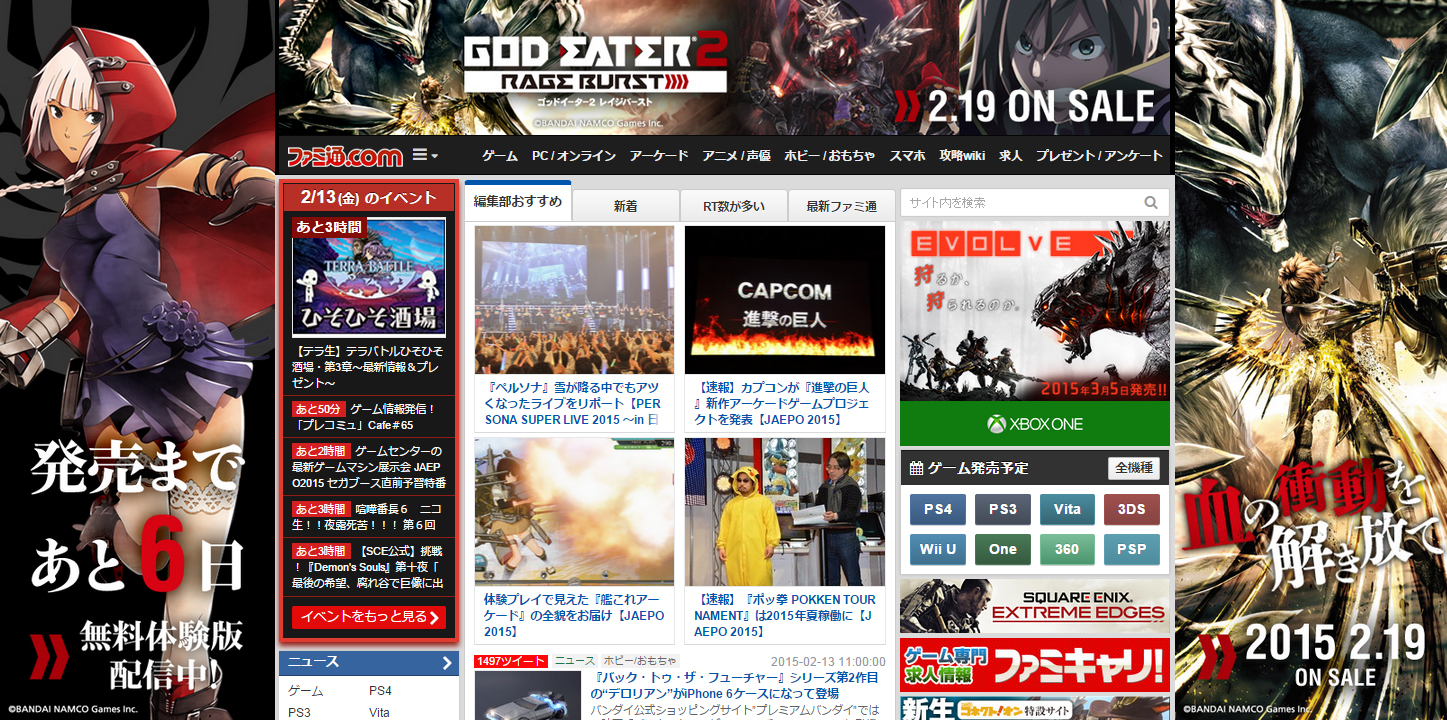
Task: Select the RT数が多い tab
Action: (733, 206)
